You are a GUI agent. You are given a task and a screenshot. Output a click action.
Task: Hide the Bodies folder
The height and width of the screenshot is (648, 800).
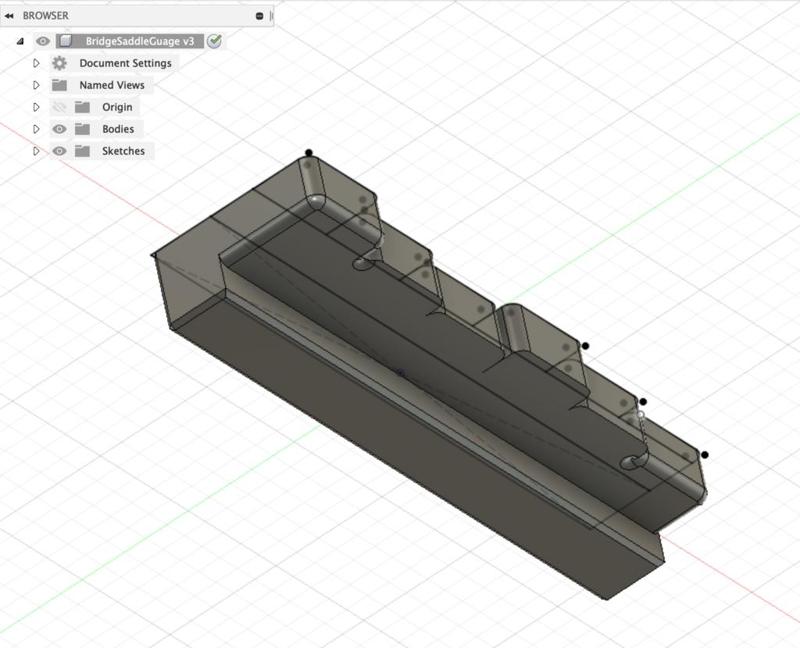[x=59, y=129]
